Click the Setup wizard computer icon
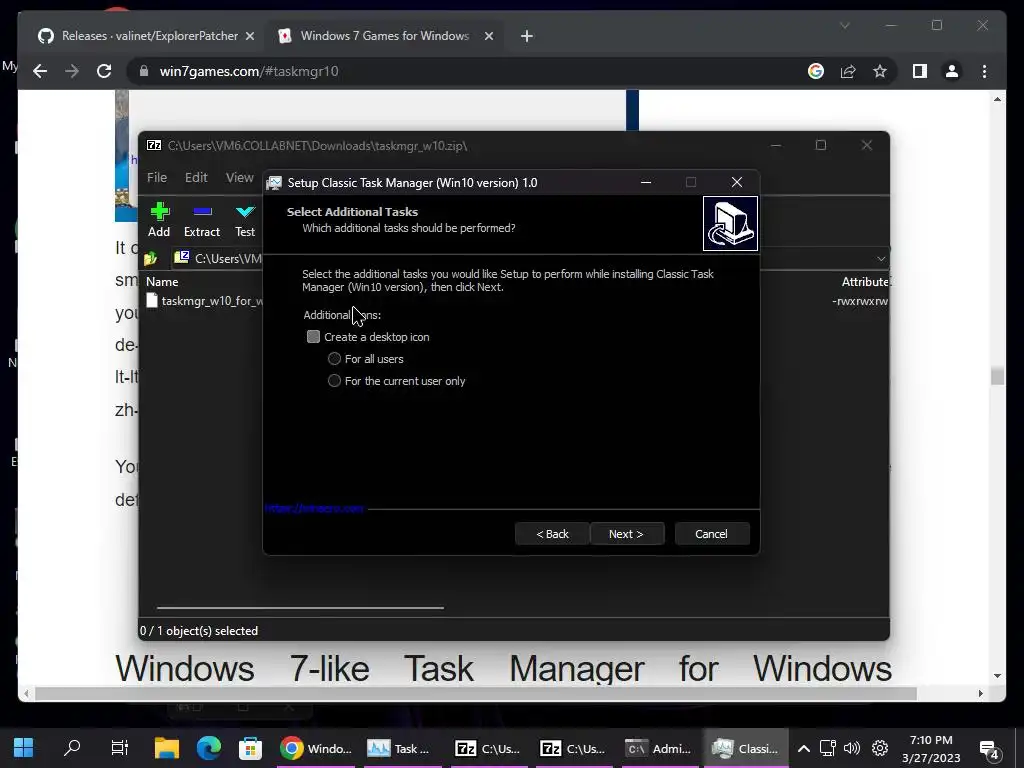Viewport: 1024px width, 768px height. pyautogui.click(x=730, y=223)
